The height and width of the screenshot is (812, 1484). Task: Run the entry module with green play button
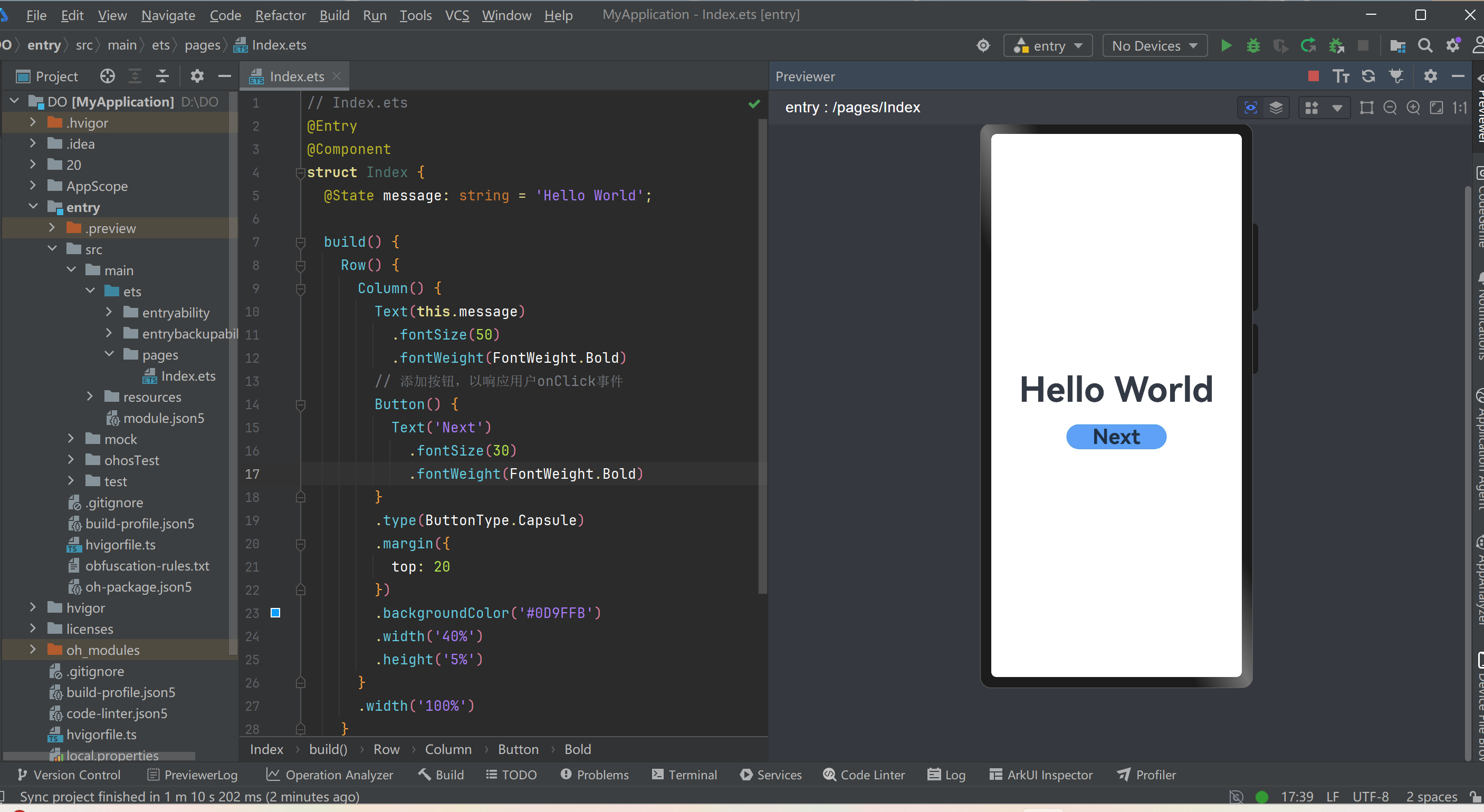point(1226,45)
